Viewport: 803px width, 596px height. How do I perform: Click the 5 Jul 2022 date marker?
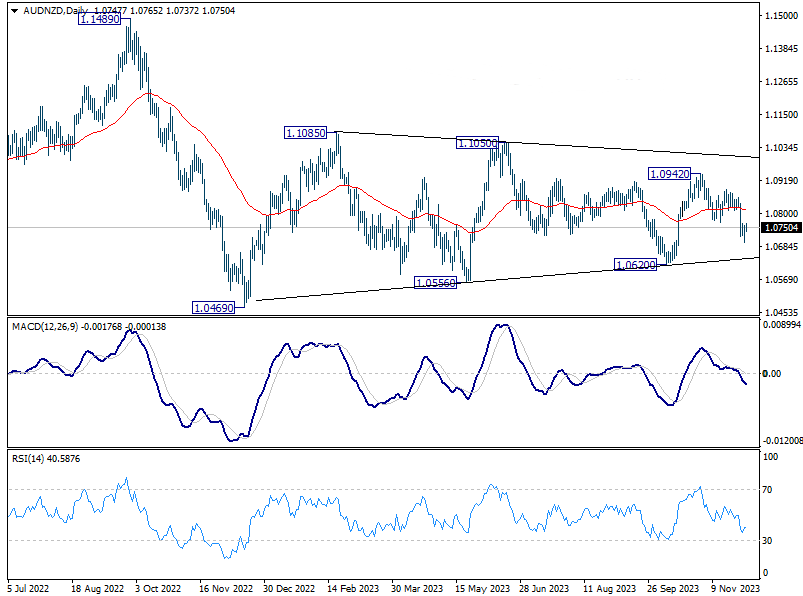29,589
